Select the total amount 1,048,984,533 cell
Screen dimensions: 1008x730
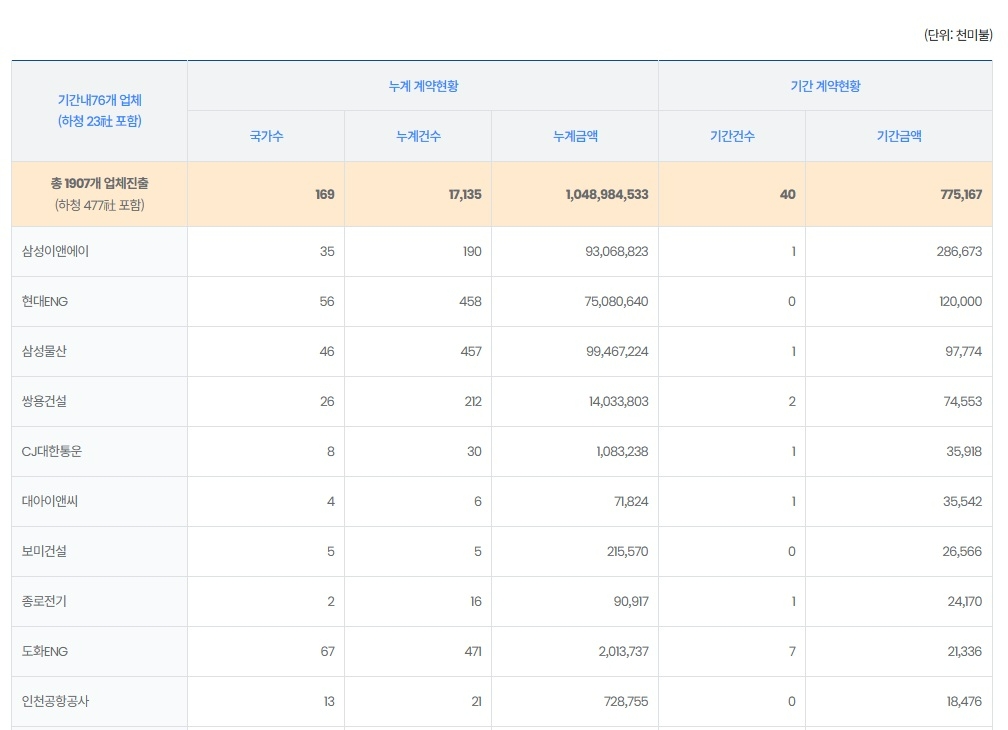pos(606,194)
